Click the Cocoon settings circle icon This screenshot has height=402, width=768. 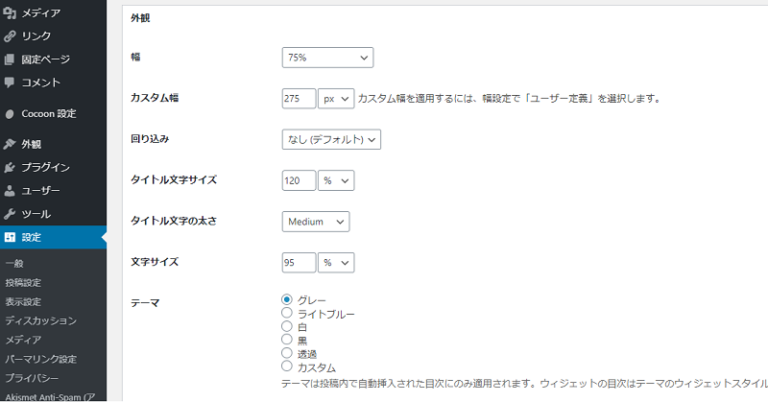point(9,114)
